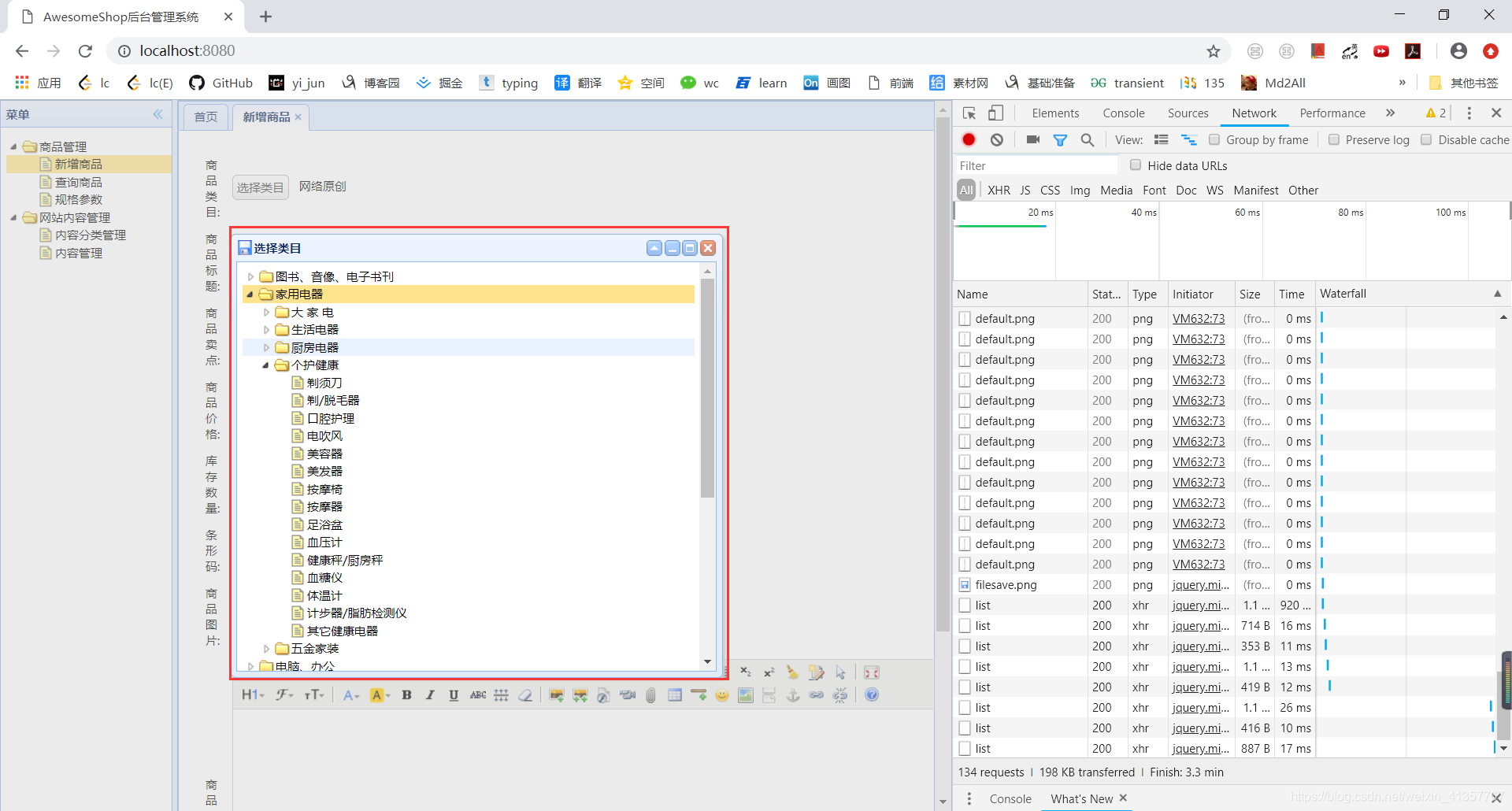Check Hide data URLs option

coord(1136,165)
